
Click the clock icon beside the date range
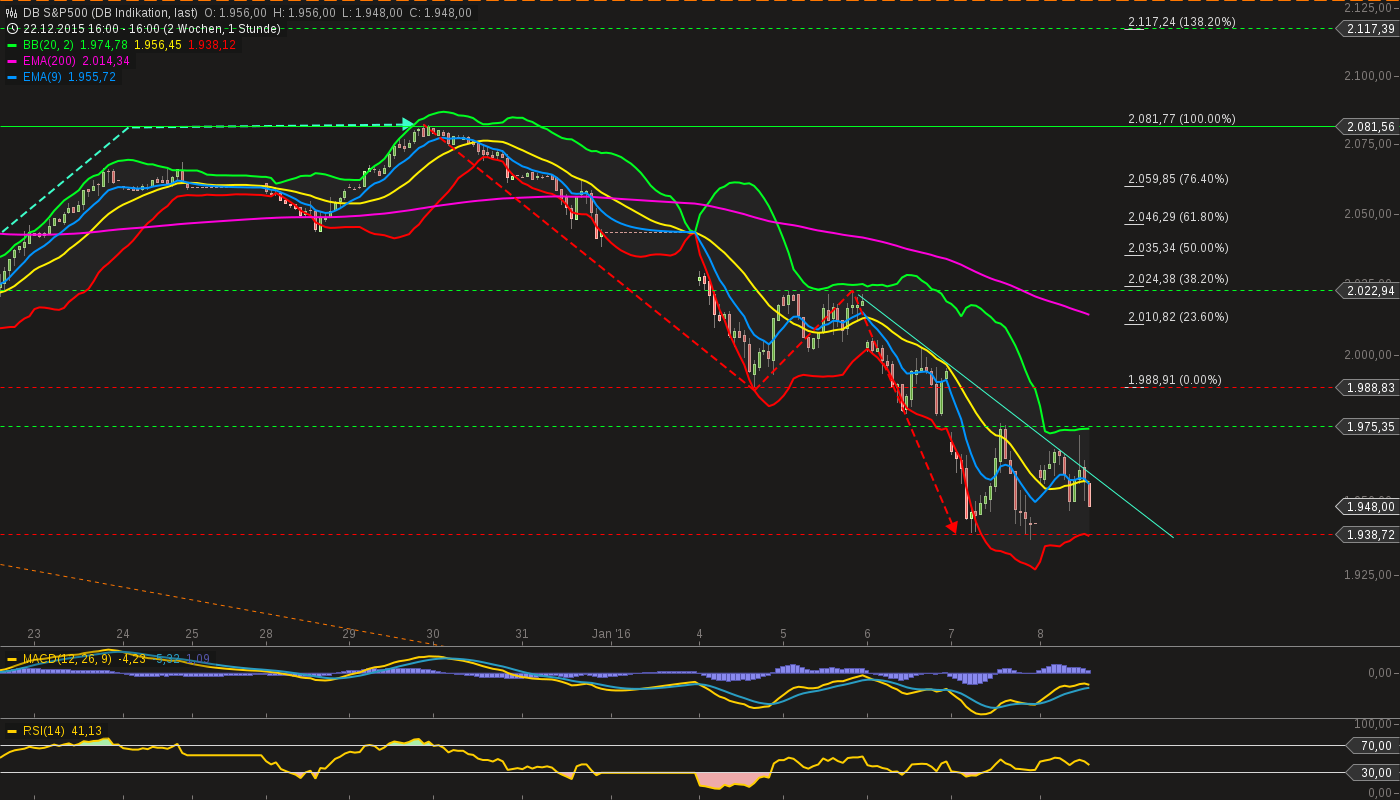[x=12, y=29]
